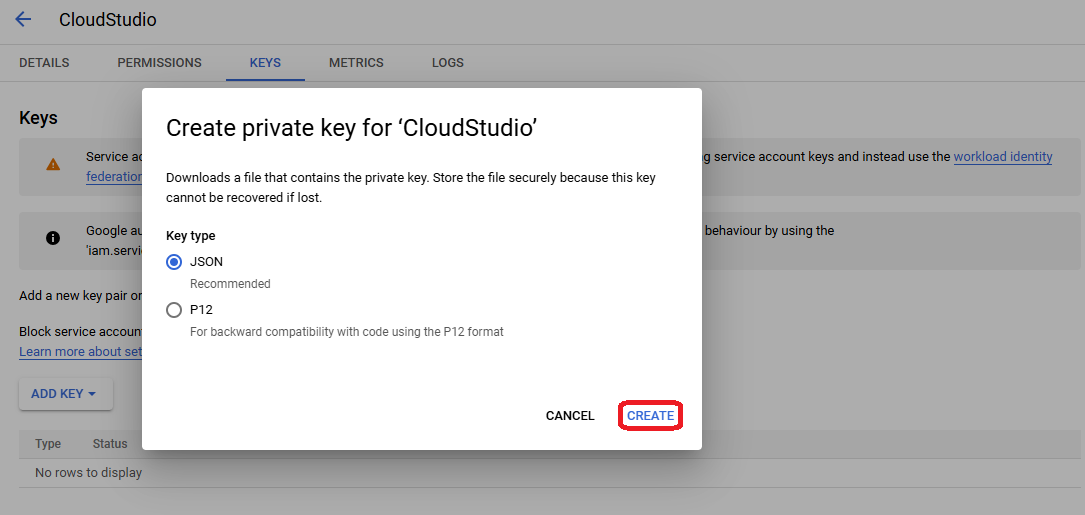Follow the workload identity link
1085x515 pixels.
[1002, 157]
